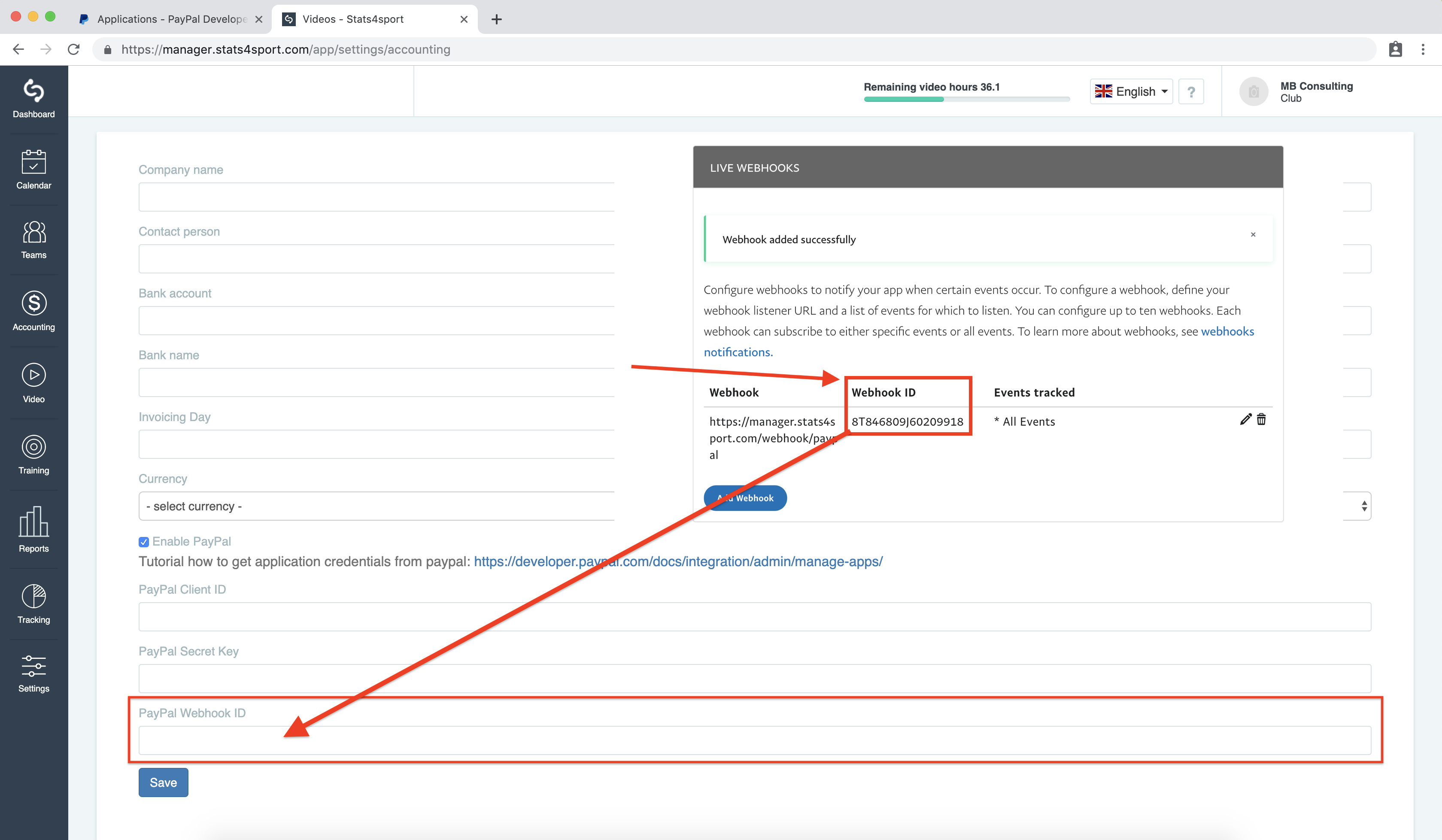Focus the PayPal Webhook ID input field
The image size is (1442, 840).
(x=755, y=740)
